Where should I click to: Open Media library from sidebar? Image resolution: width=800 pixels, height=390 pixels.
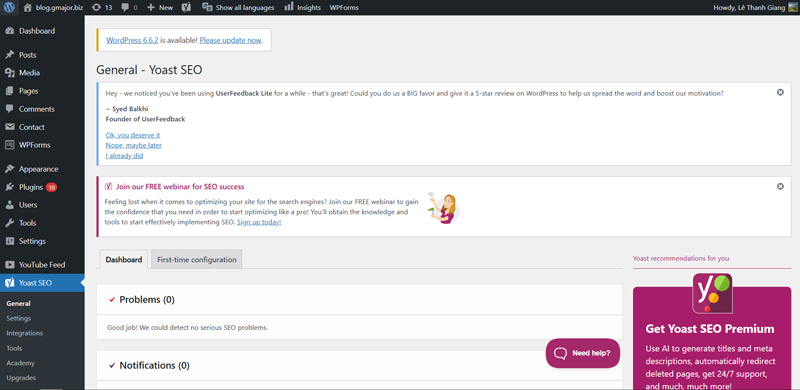tap(42, 73)
